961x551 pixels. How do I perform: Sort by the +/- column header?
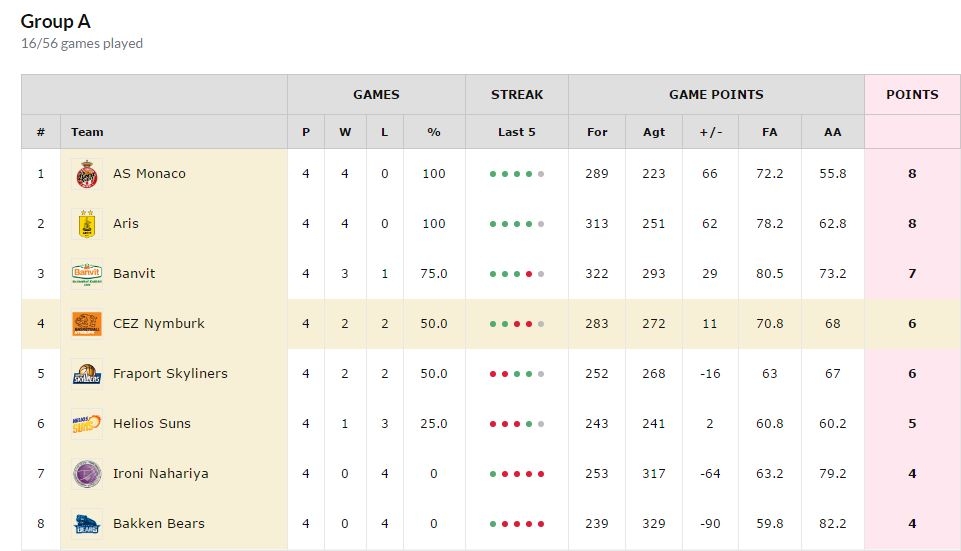[710, 132]
